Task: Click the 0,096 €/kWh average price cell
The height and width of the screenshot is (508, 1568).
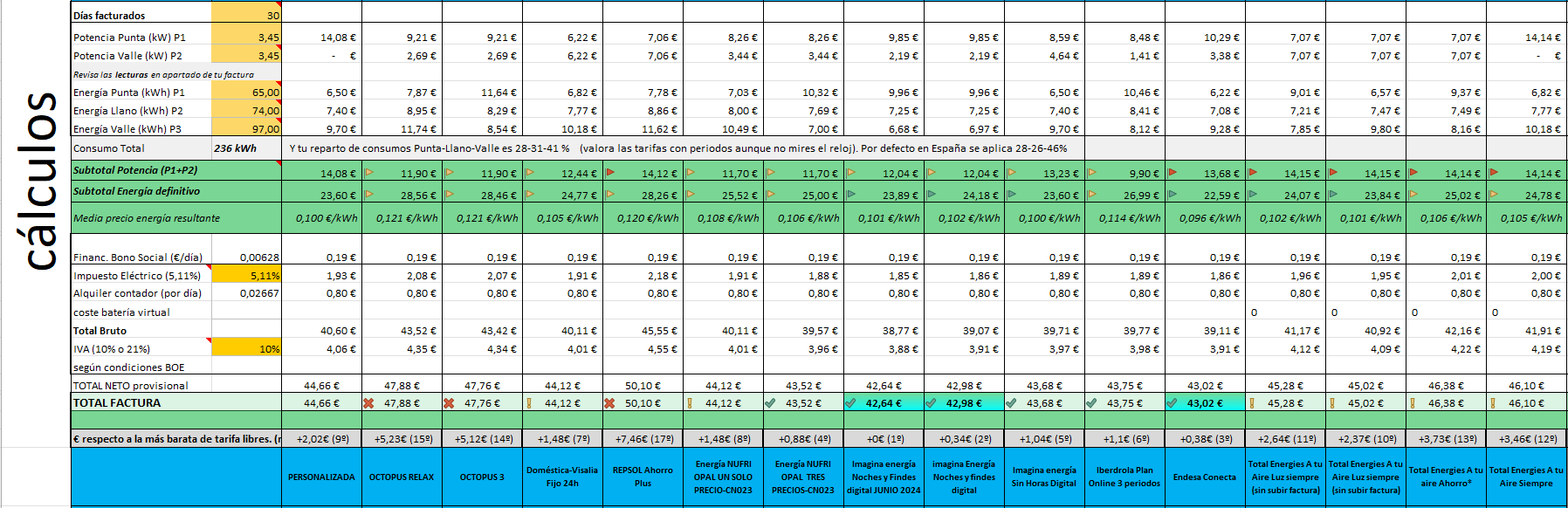Action: [1205, 217]
